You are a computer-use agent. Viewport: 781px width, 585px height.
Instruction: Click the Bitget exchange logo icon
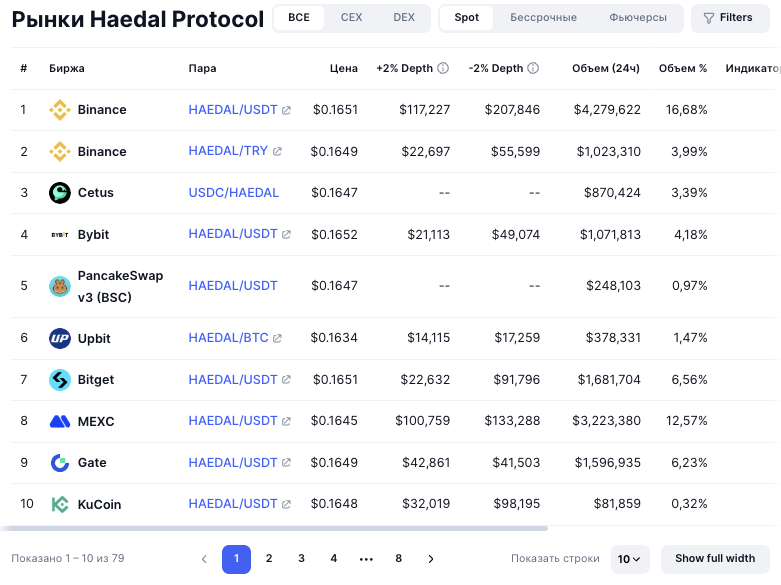[x=60, y=380]
